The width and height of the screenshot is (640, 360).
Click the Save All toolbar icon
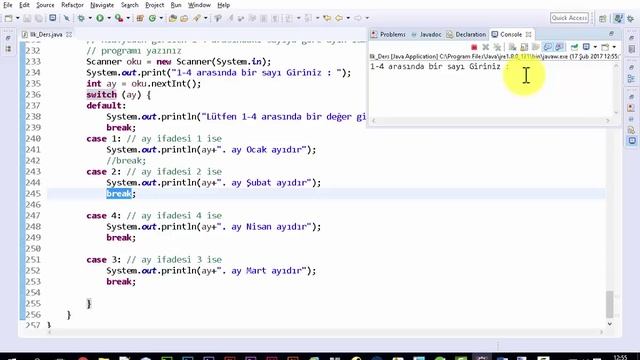(38, 18)
